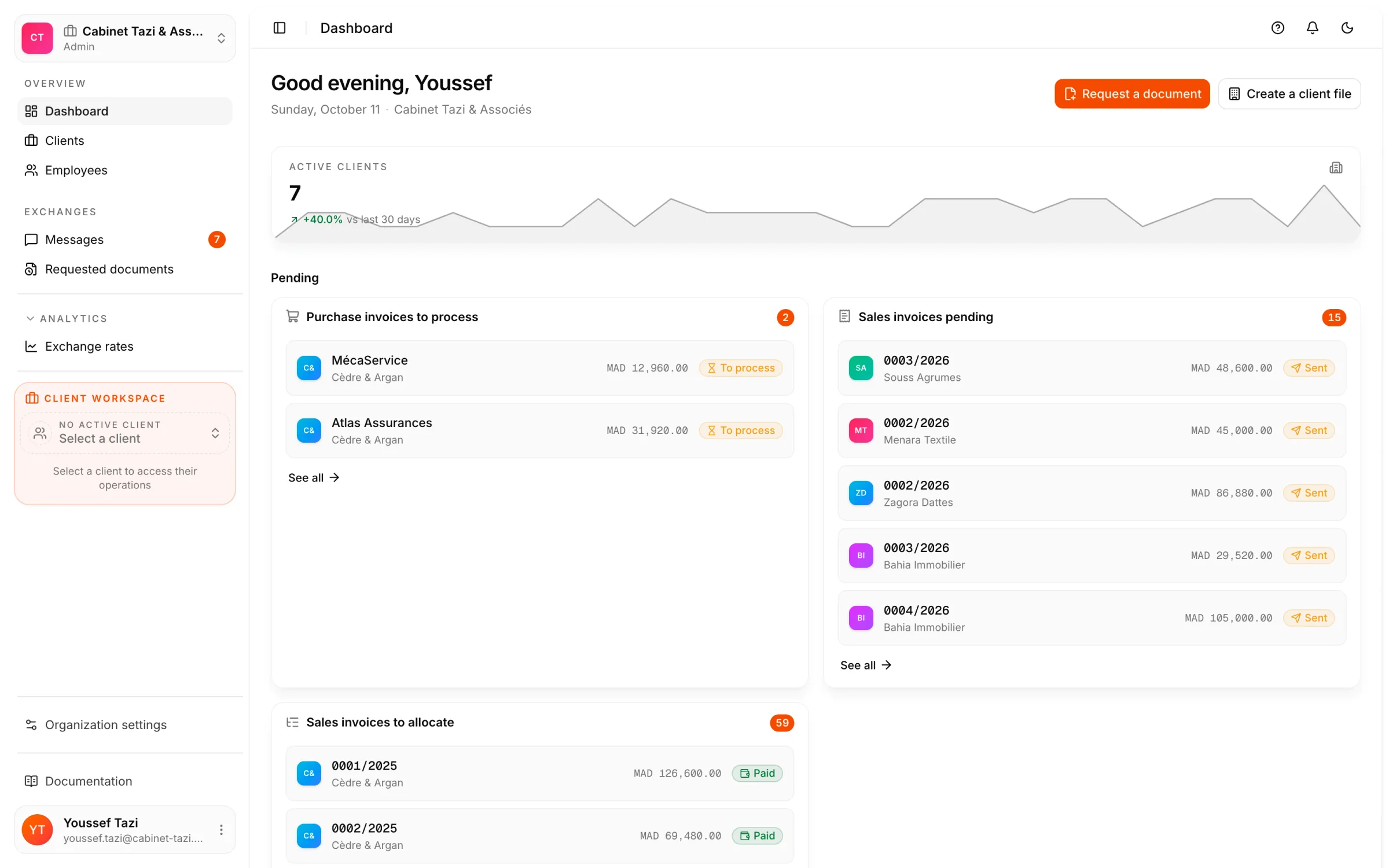
Task: Toggle the sidebar panel icon
Action: (280, 28)
